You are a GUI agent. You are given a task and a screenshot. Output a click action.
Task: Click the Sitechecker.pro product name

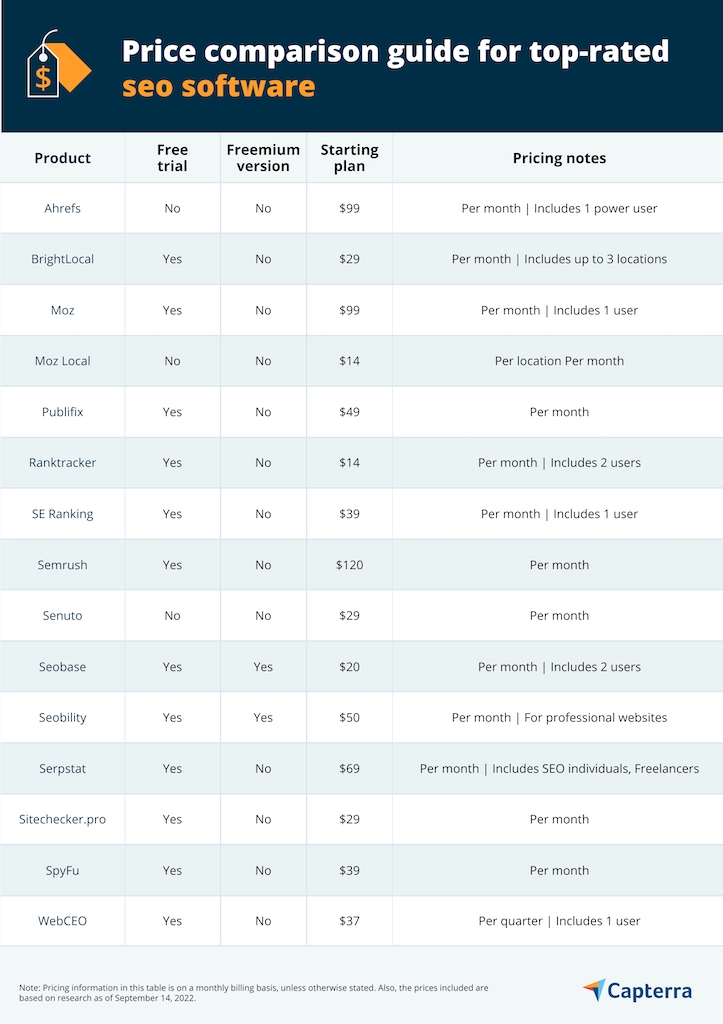coord(62,819)
